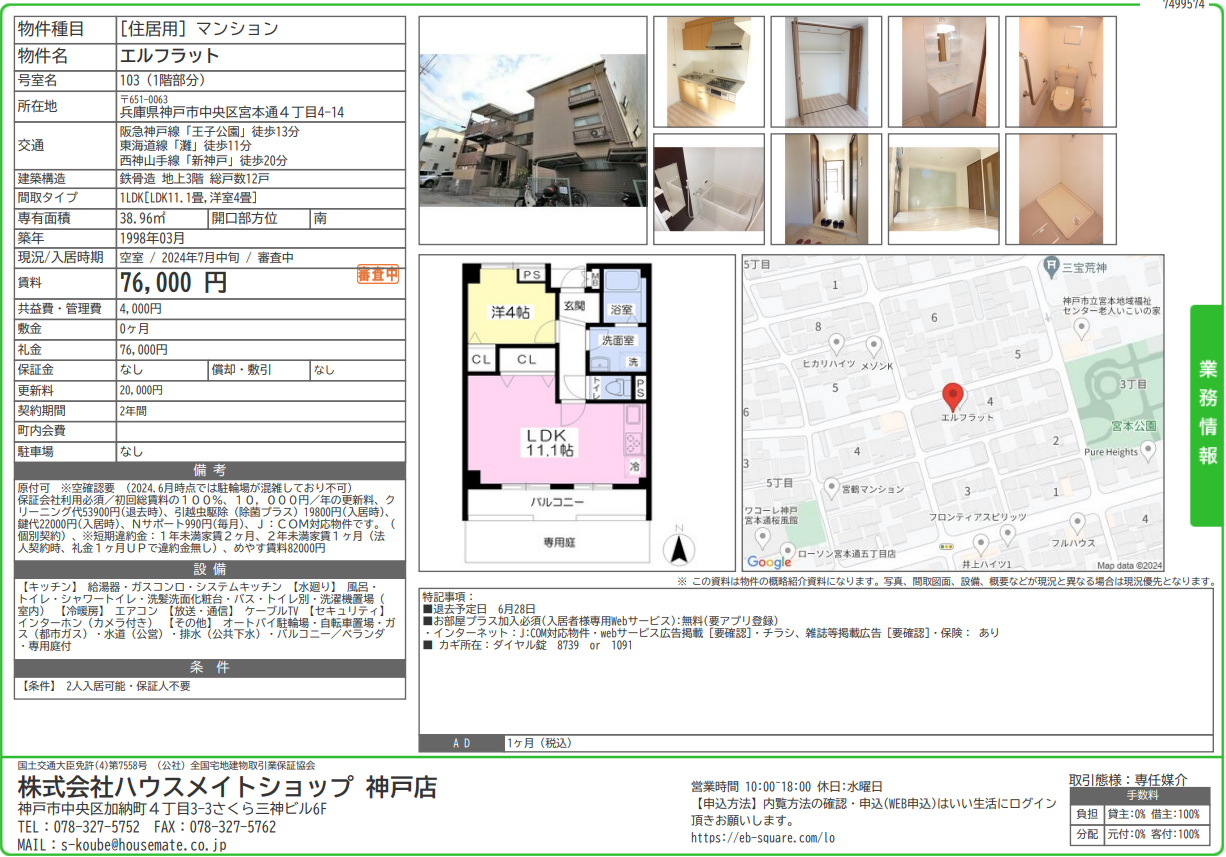Click the バルコニー area on floor plan

click(x=555, y=501)
